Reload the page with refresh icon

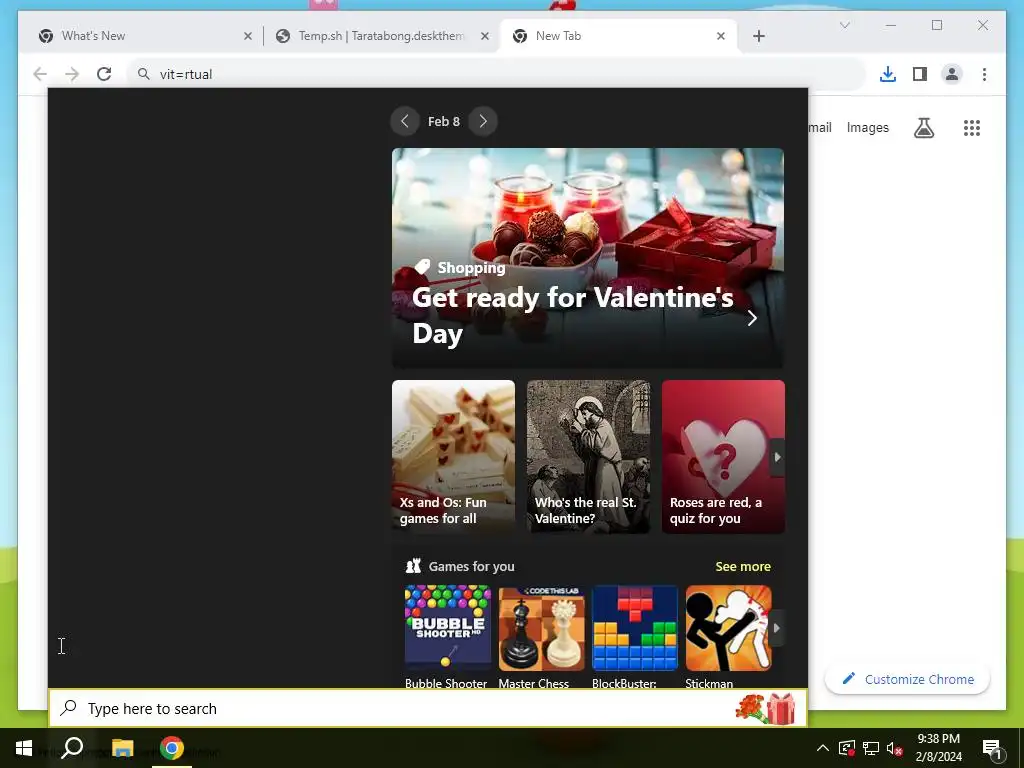tap(104, 74)
